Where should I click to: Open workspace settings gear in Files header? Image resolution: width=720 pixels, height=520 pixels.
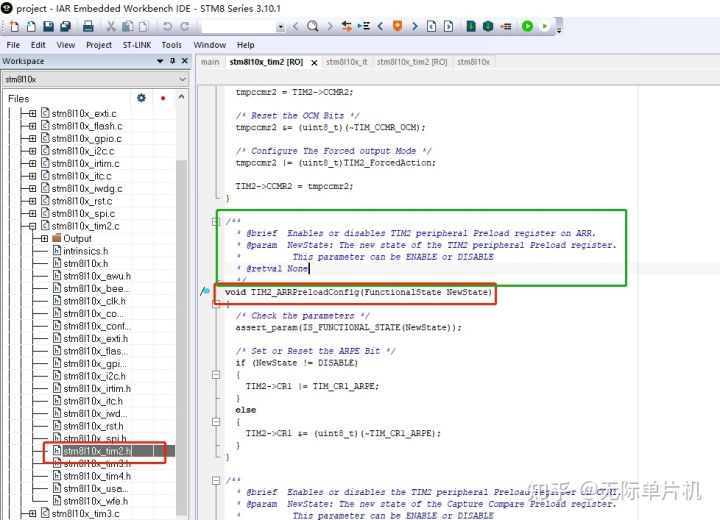[141, 98]
